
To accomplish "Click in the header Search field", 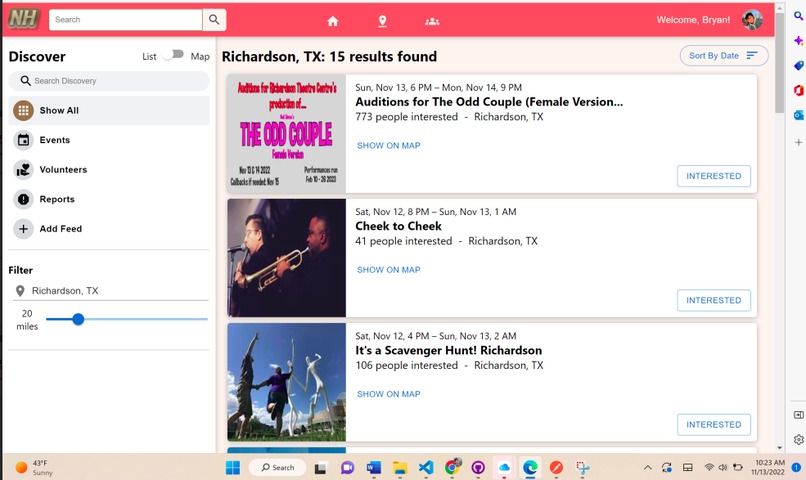I will tap(125, 20).
